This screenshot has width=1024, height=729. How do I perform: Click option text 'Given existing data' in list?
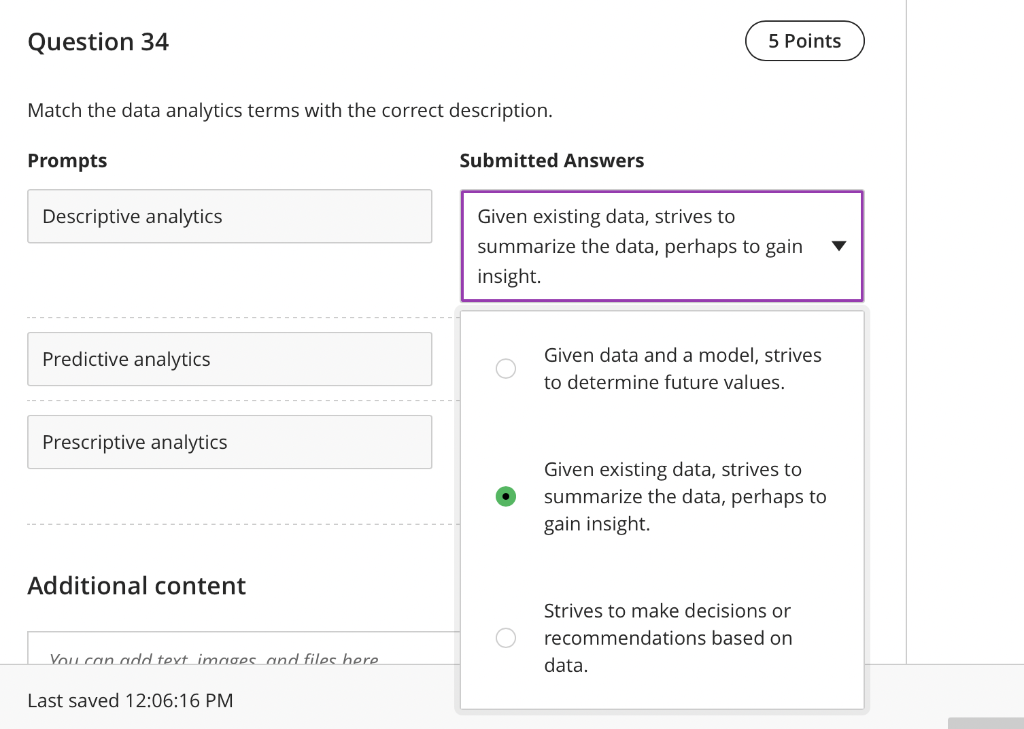(x=685, y=497)
